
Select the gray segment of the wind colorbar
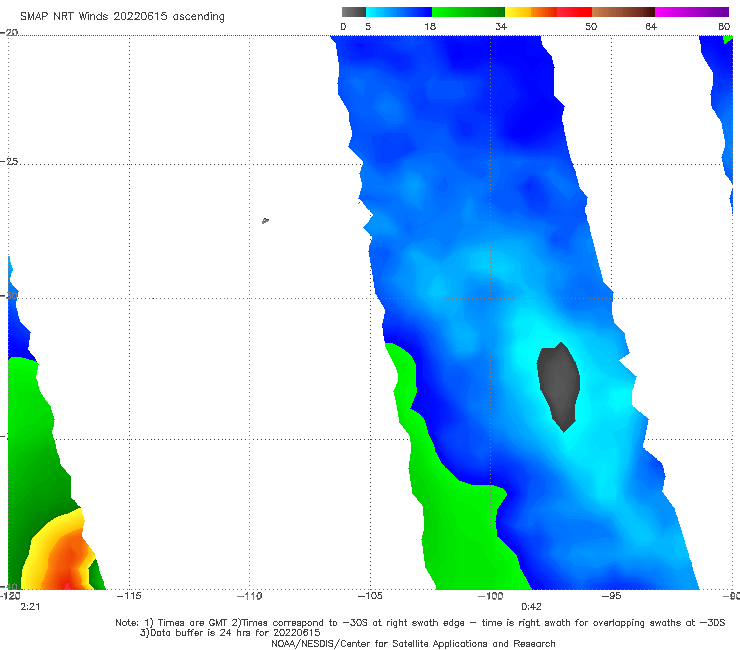pyautogui.click(x=354, y=12)
